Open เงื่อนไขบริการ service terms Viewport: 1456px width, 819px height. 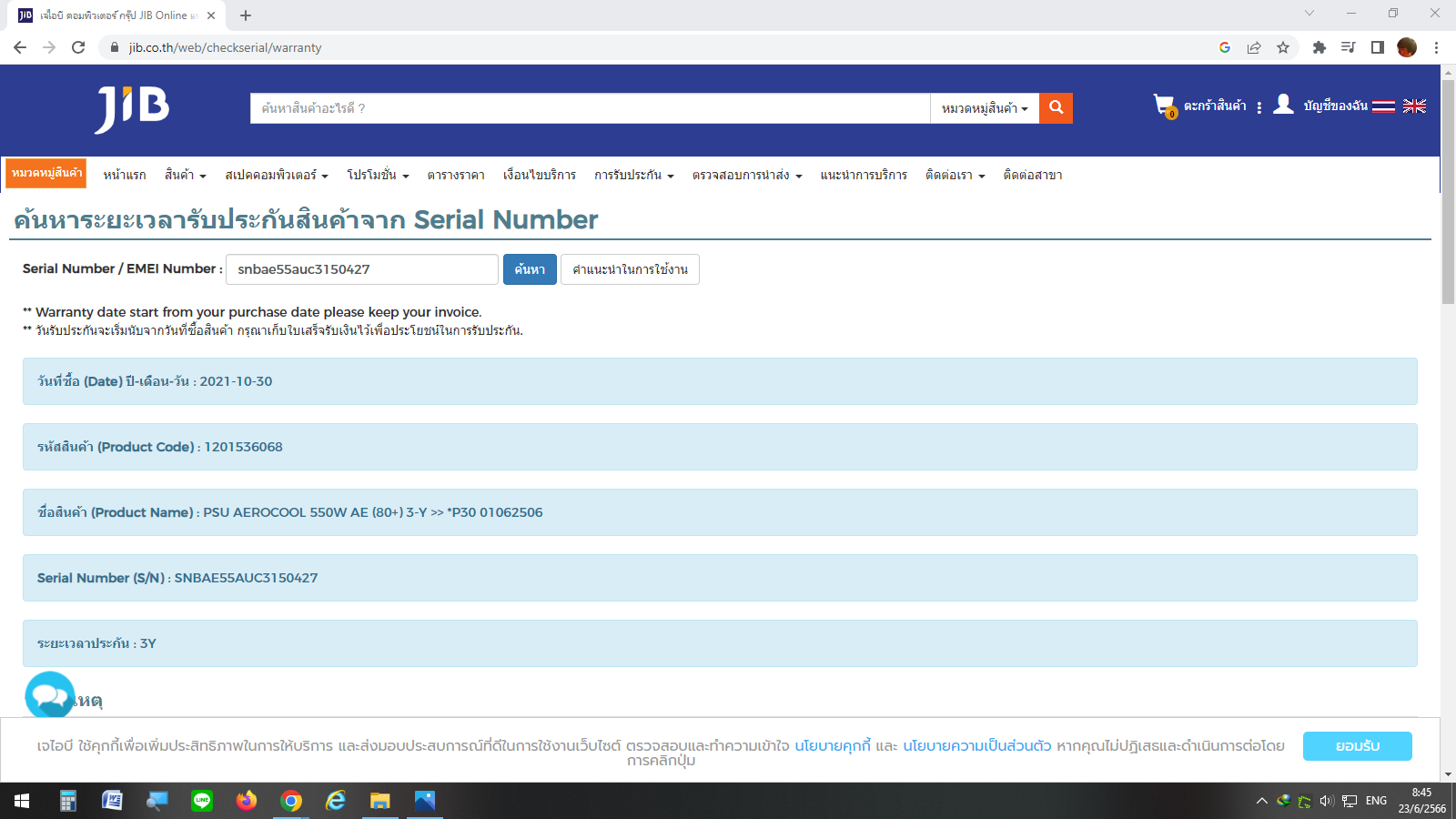(540, 175)
